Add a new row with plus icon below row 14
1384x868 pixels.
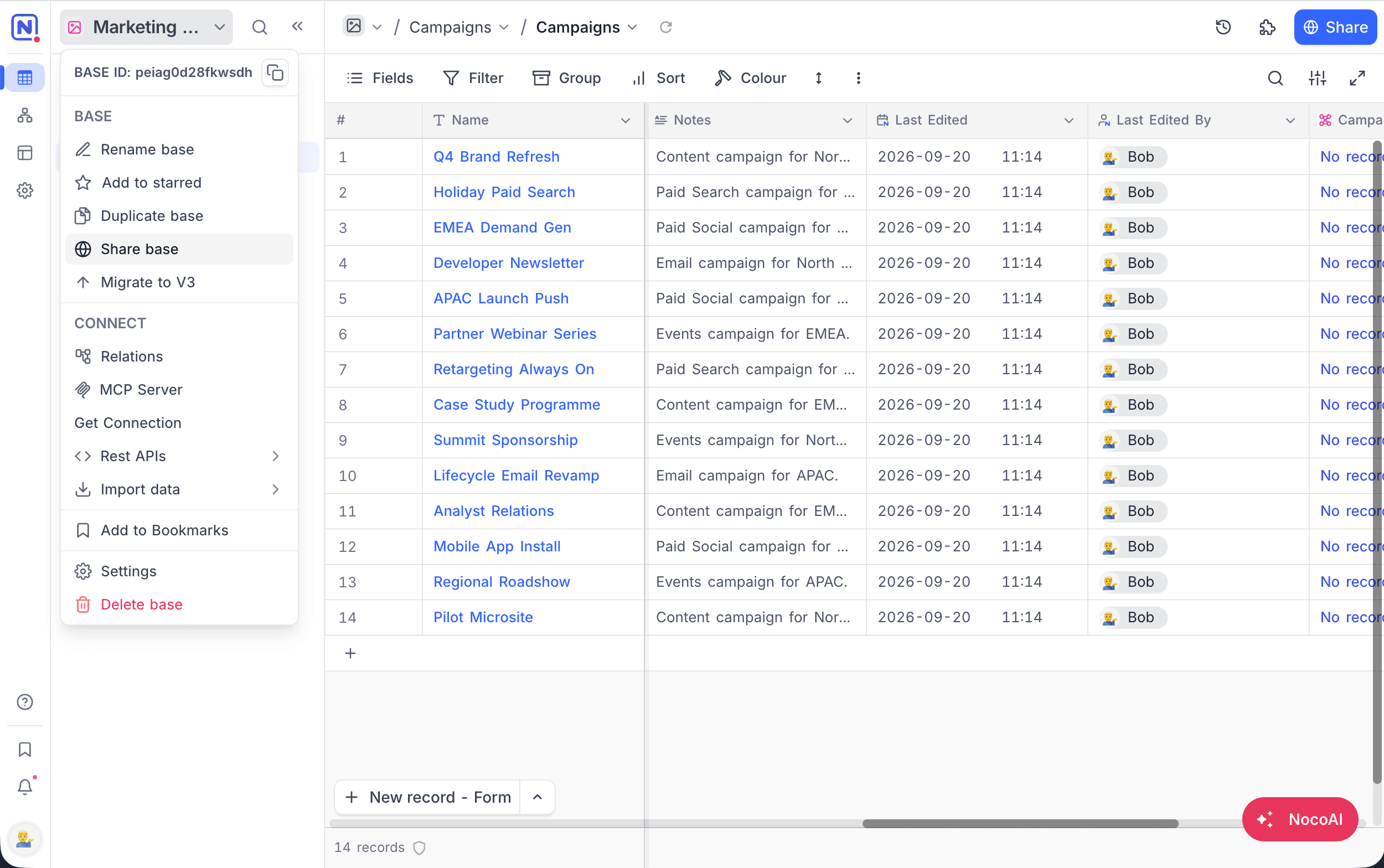(x=350, y=653)
